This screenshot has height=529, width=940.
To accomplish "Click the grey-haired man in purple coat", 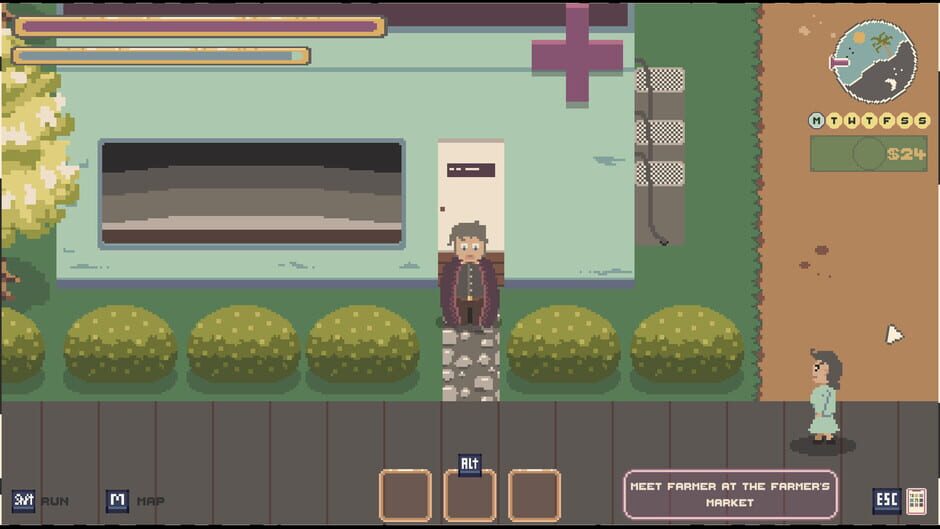I will tap(469, 275).
